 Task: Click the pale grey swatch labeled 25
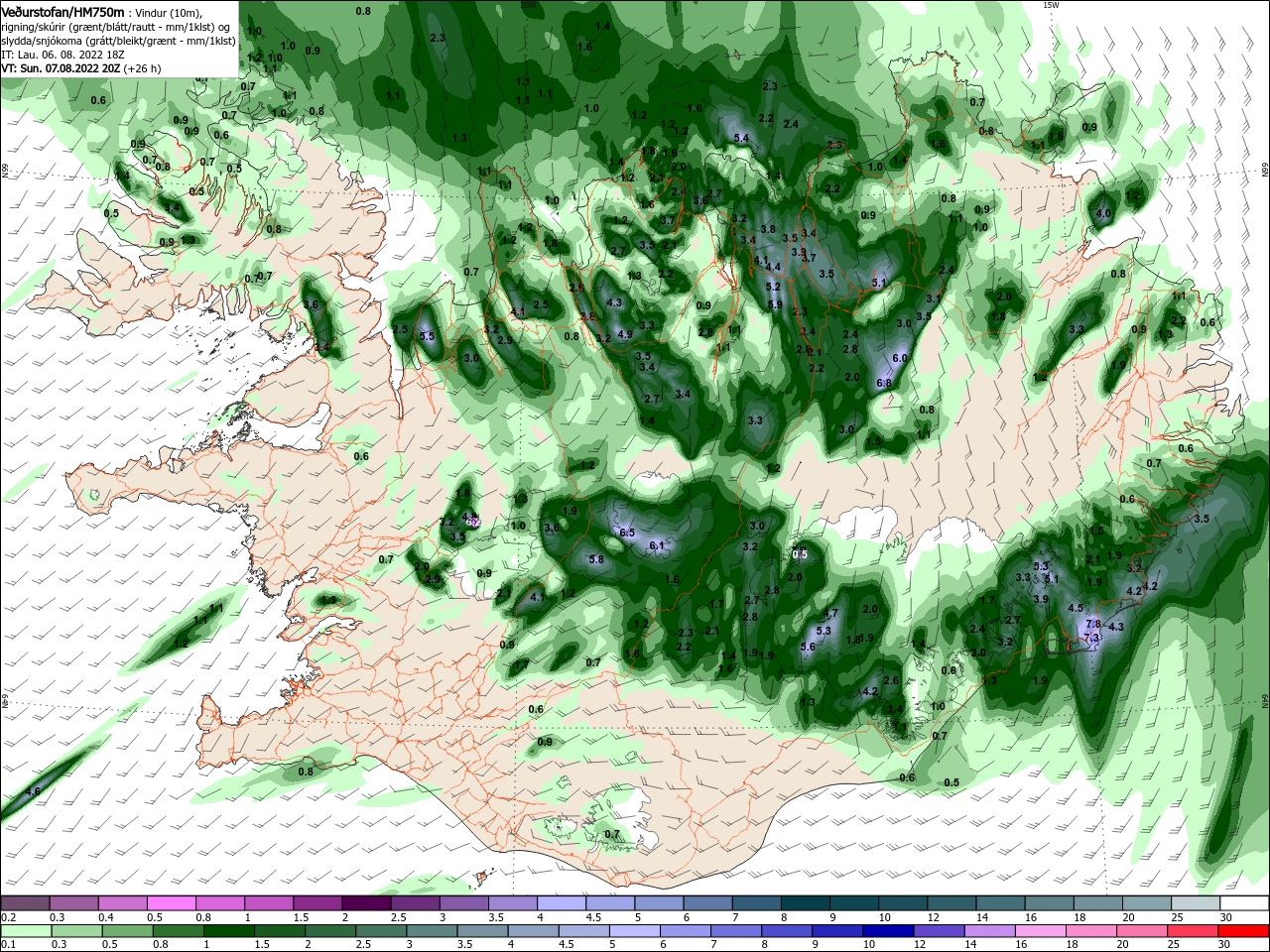(1196, 903)
